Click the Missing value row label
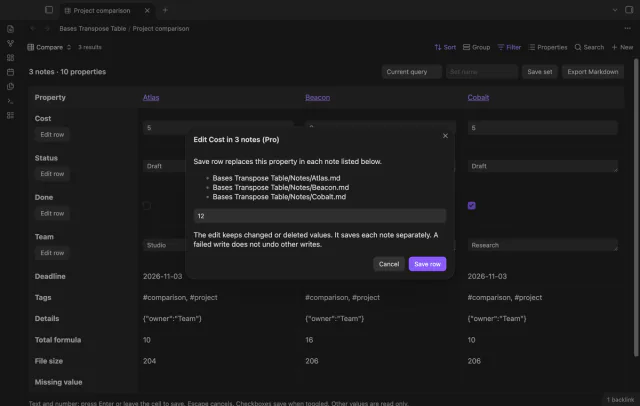The width and height of the screenshot is (640, 406). (58, 382)
